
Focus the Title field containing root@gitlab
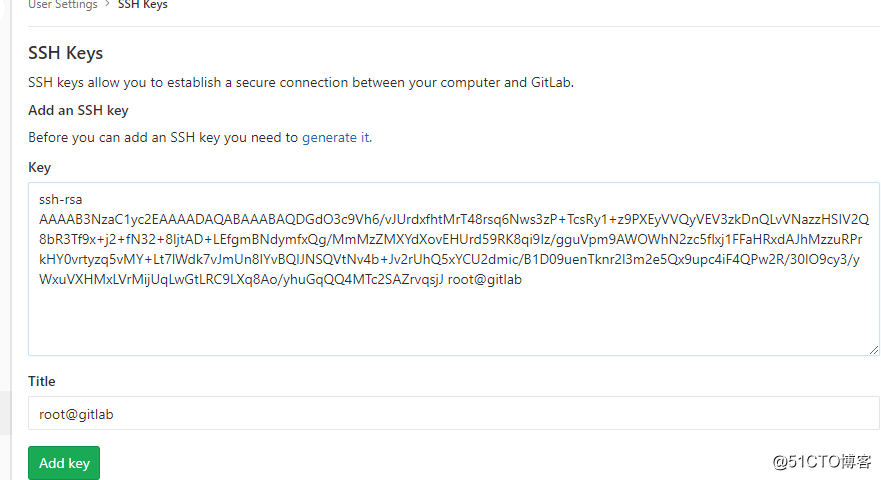(x=453, y=413)
